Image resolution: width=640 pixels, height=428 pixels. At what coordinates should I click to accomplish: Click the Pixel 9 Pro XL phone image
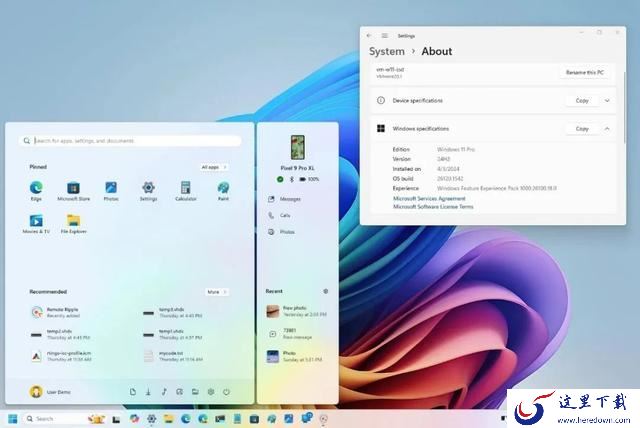pyautogui.click(x=298, y=147)
